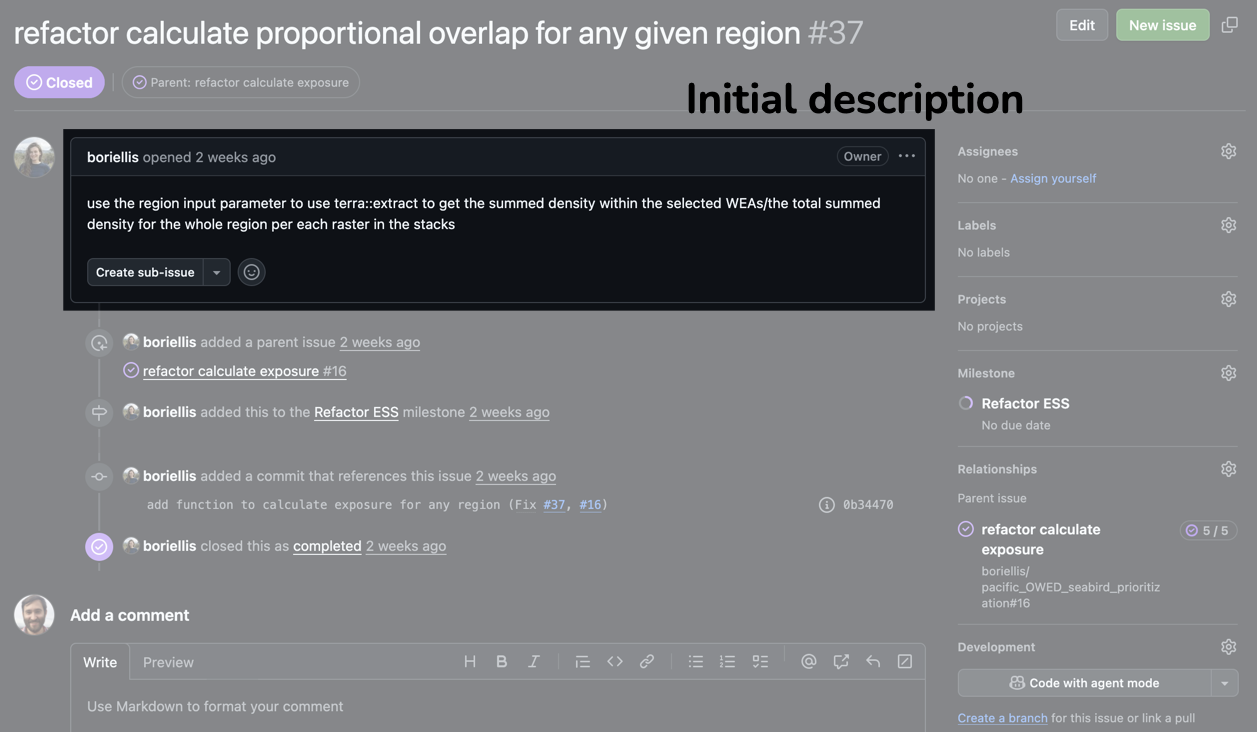Viewport: 1257px width, 732px height.
Task: Select the Write tab
Action: click(100, 662)
